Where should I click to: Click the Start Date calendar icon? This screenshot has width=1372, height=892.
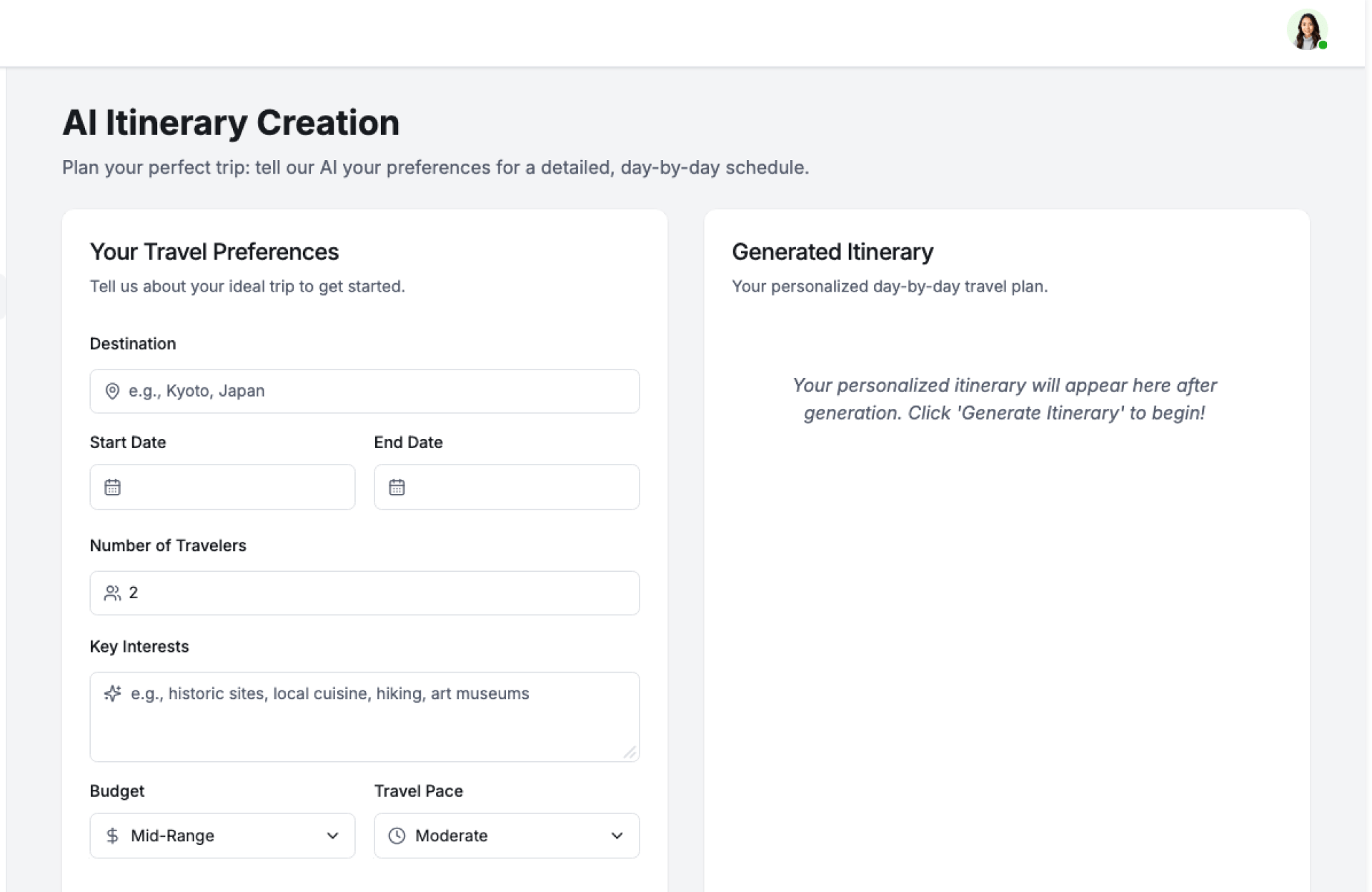pos(112,487)
